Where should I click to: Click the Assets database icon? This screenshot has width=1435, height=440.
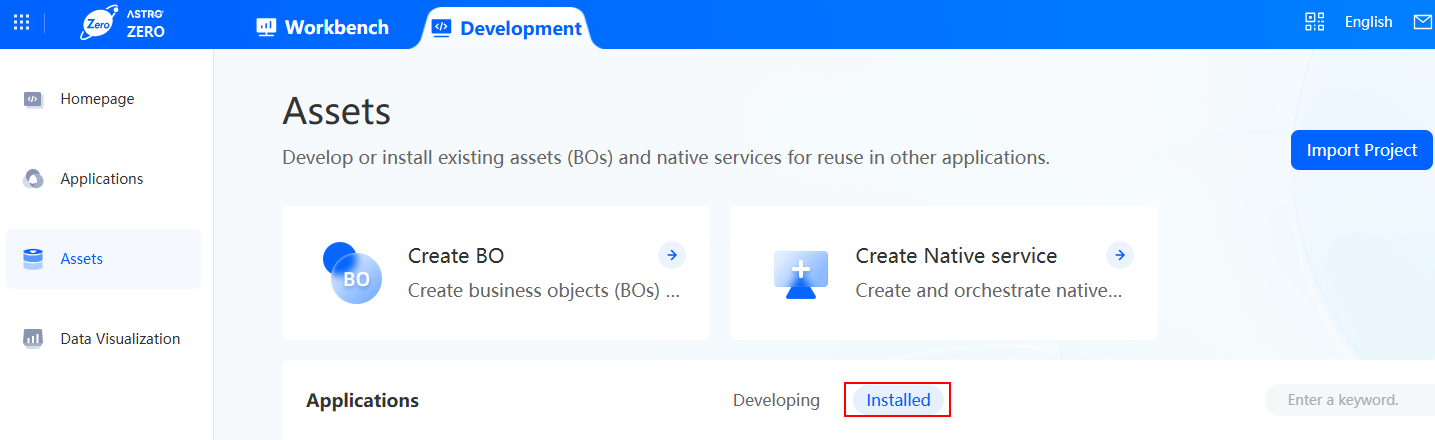[33, 259]
